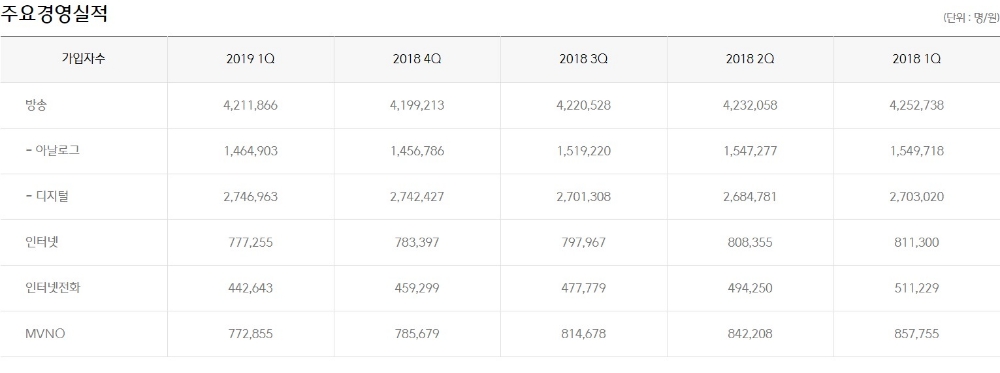The width and height of the screenshot is (1000, 373).
Task: Select cell value 4,199,213
Action: [417, 105]
